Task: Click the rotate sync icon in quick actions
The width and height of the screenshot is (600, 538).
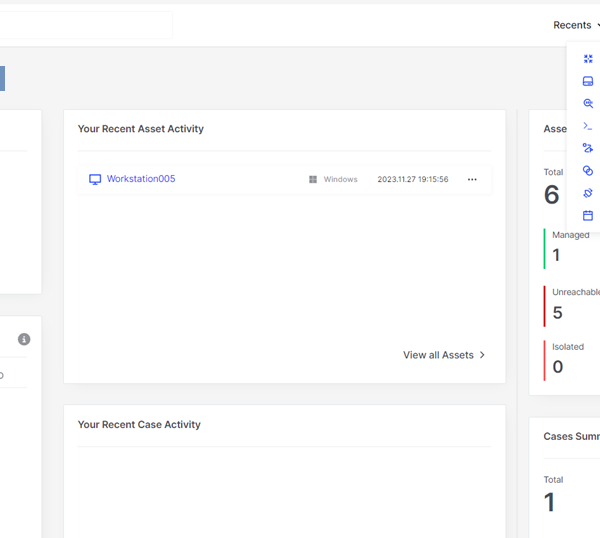Action: [x=588, y=193]
